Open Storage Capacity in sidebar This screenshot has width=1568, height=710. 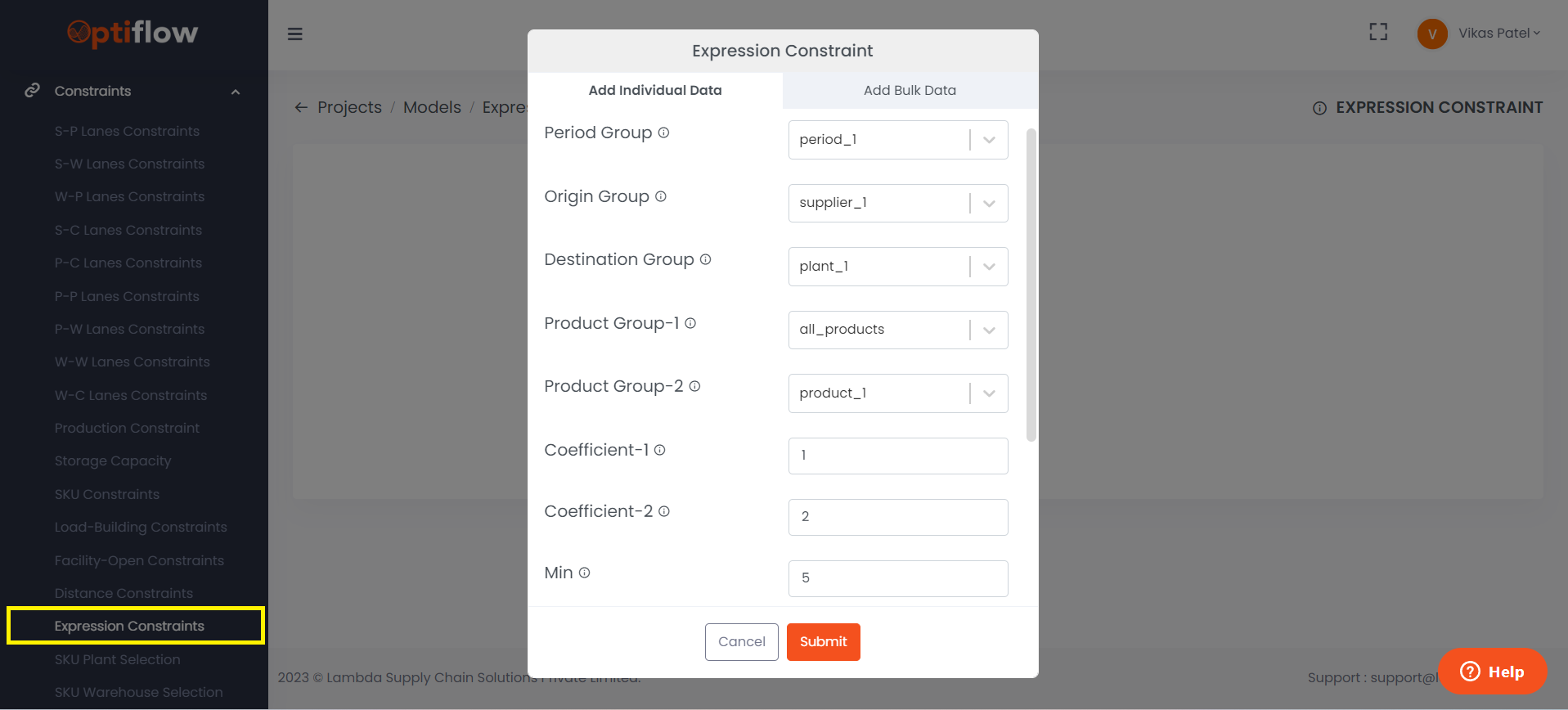(113, 461)
